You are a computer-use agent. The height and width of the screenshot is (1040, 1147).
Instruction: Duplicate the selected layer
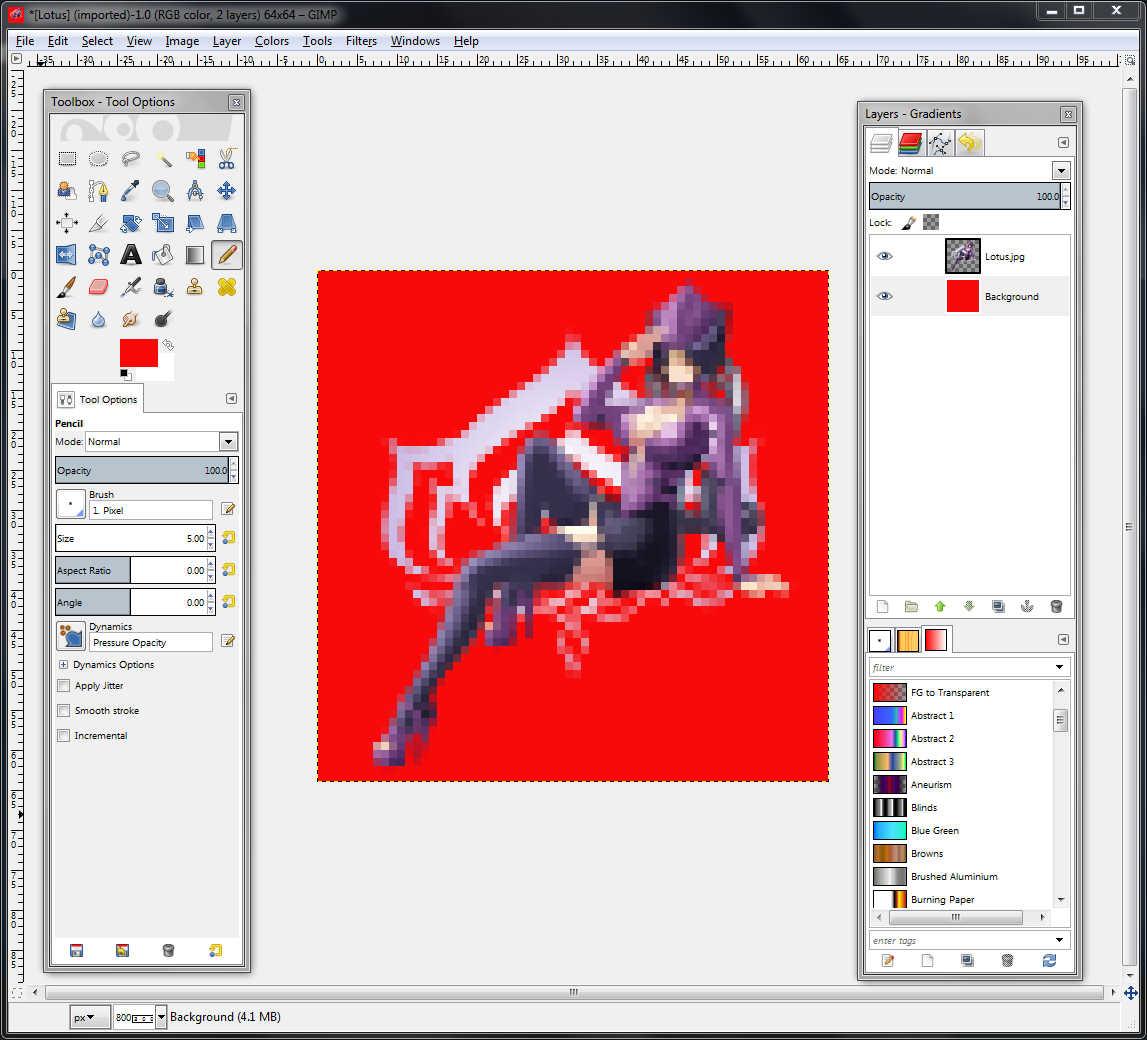[998, 606]
